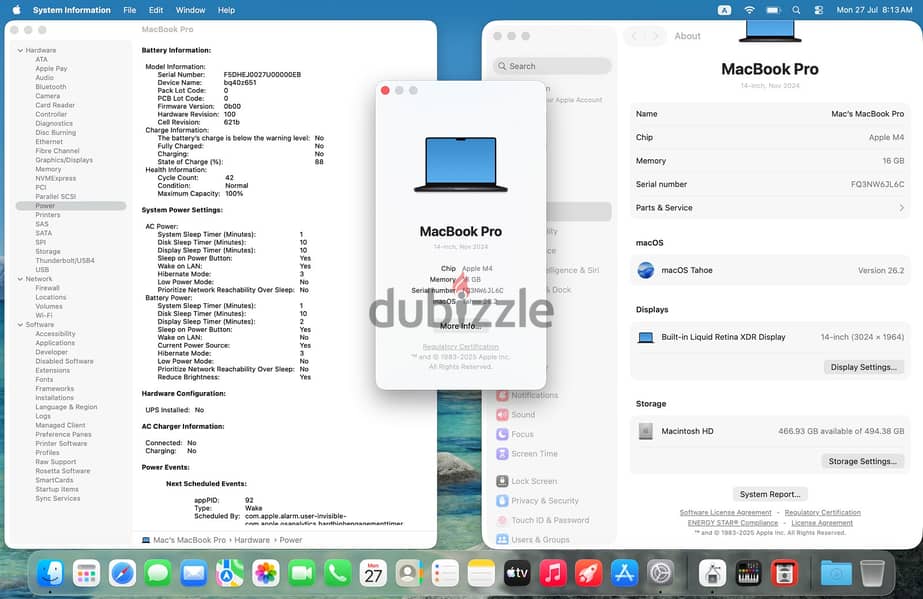This screenshot has width=923, height=599.
Task: Launch FaceTime from the Dock
Action: [301, 573]
